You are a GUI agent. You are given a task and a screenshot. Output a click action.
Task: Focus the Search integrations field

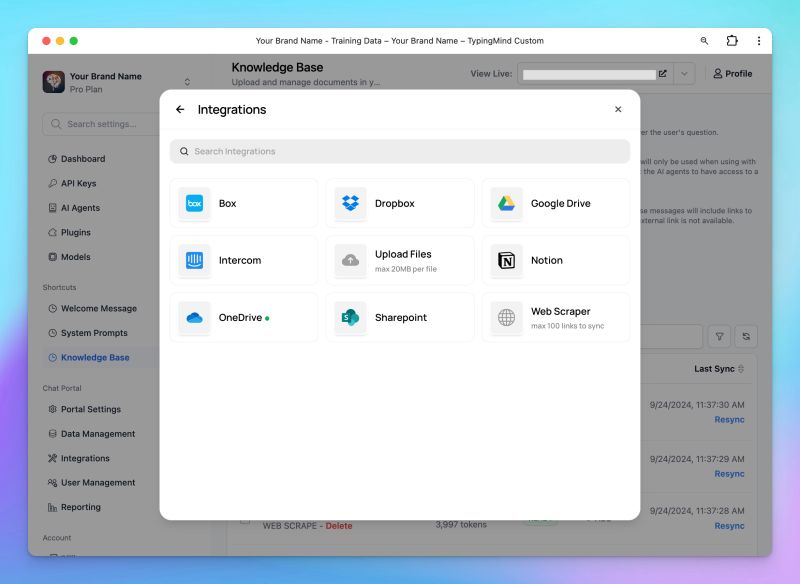[x=400, y=151]
